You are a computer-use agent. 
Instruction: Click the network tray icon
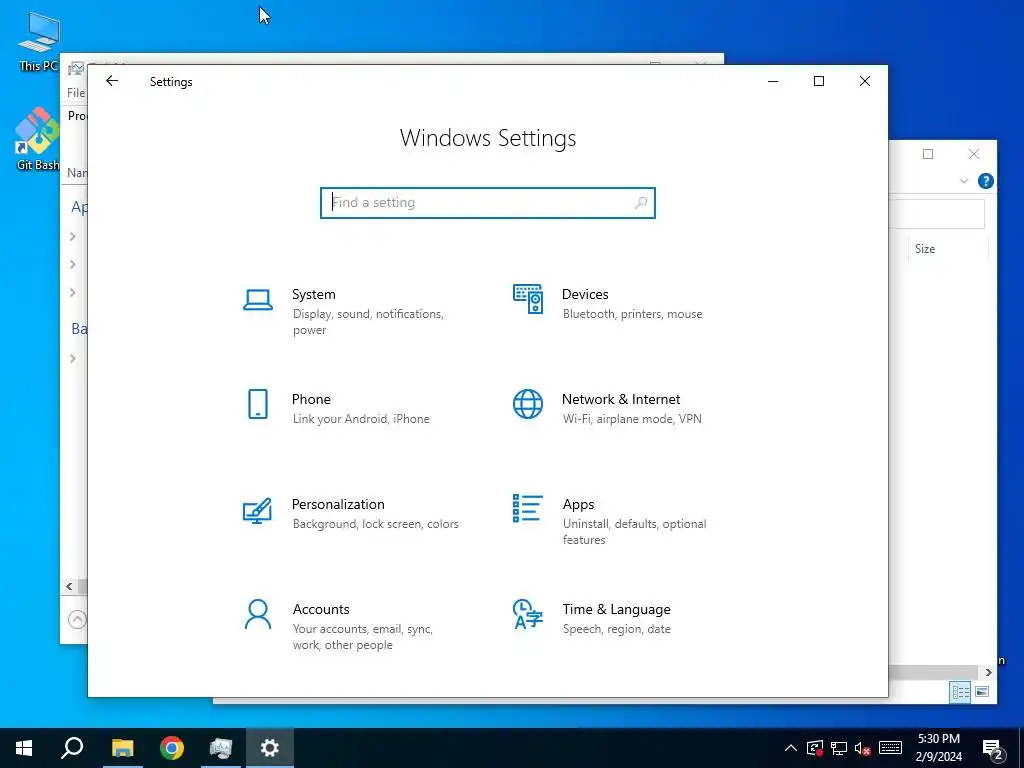(839, 748)
